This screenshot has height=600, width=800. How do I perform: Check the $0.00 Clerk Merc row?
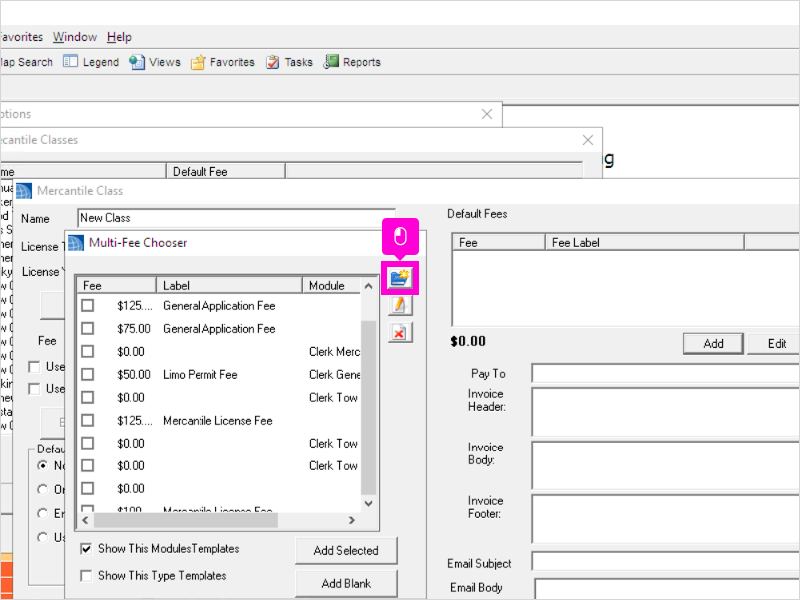tap(88, 352)
